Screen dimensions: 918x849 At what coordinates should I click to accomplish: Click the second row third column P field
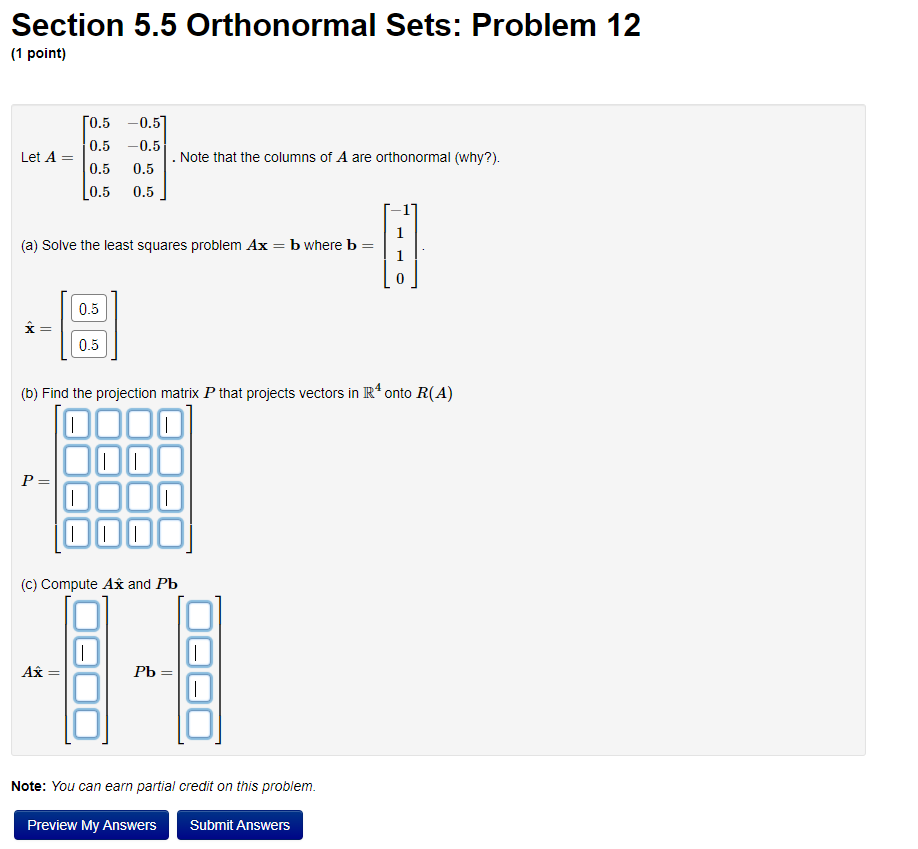click(138, 460)
